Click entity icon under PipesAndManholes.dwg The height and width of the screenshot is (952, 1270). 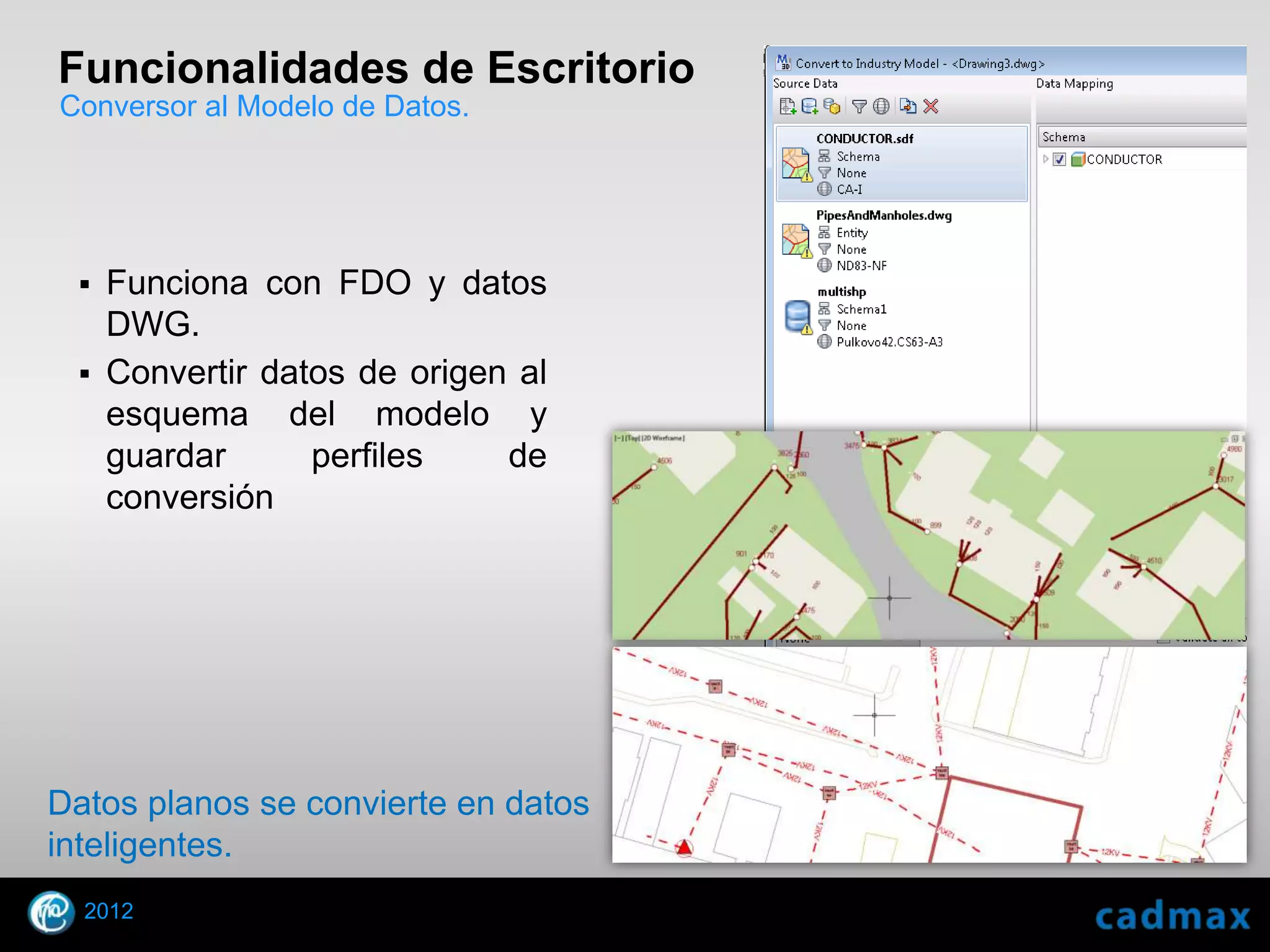[824, 232]
